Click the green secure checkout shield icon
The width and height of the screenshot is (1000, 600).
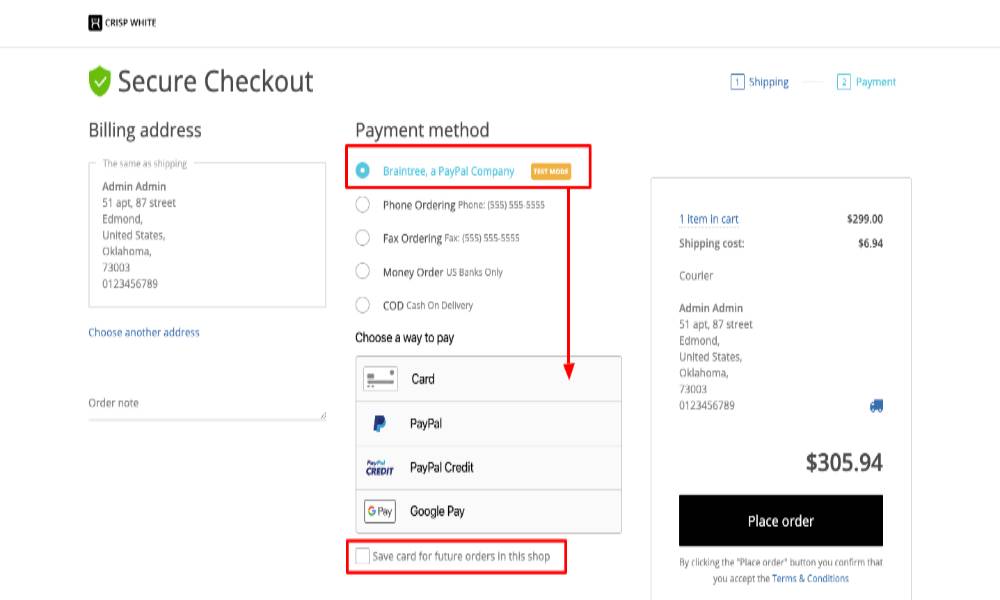coord(99,81)
